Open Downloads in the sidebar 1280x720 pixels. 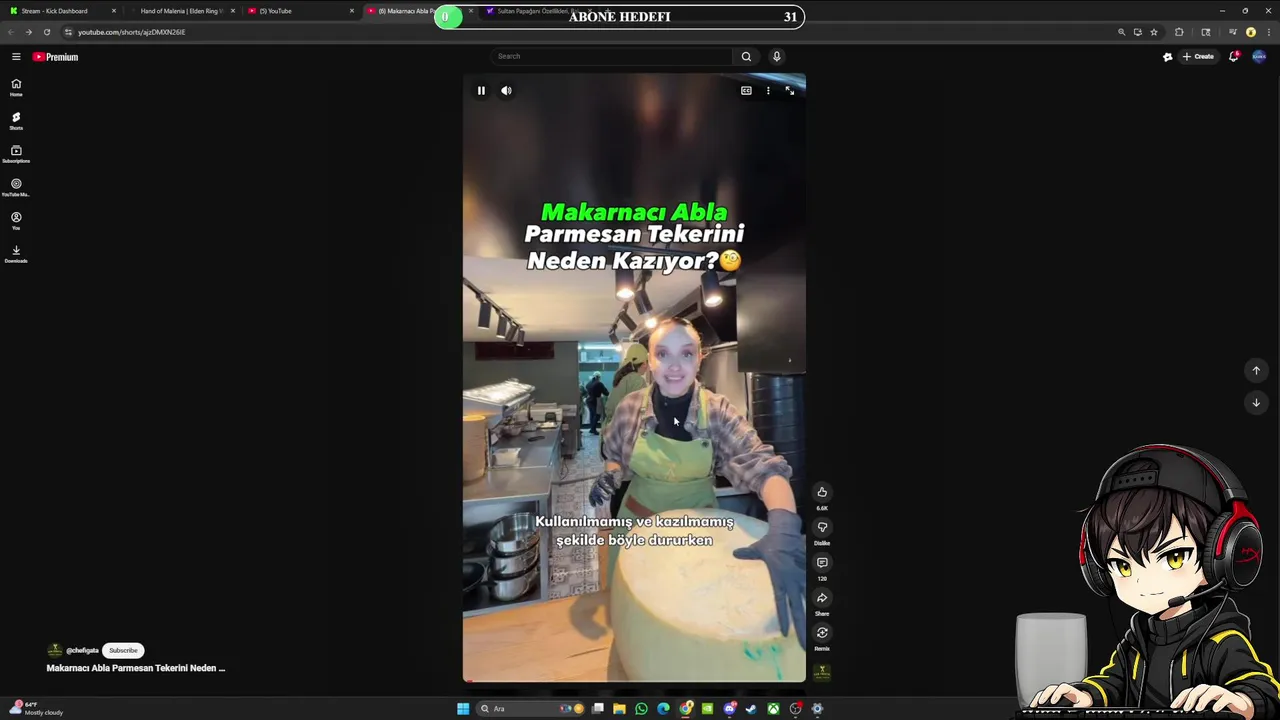[x=16, y=254]
